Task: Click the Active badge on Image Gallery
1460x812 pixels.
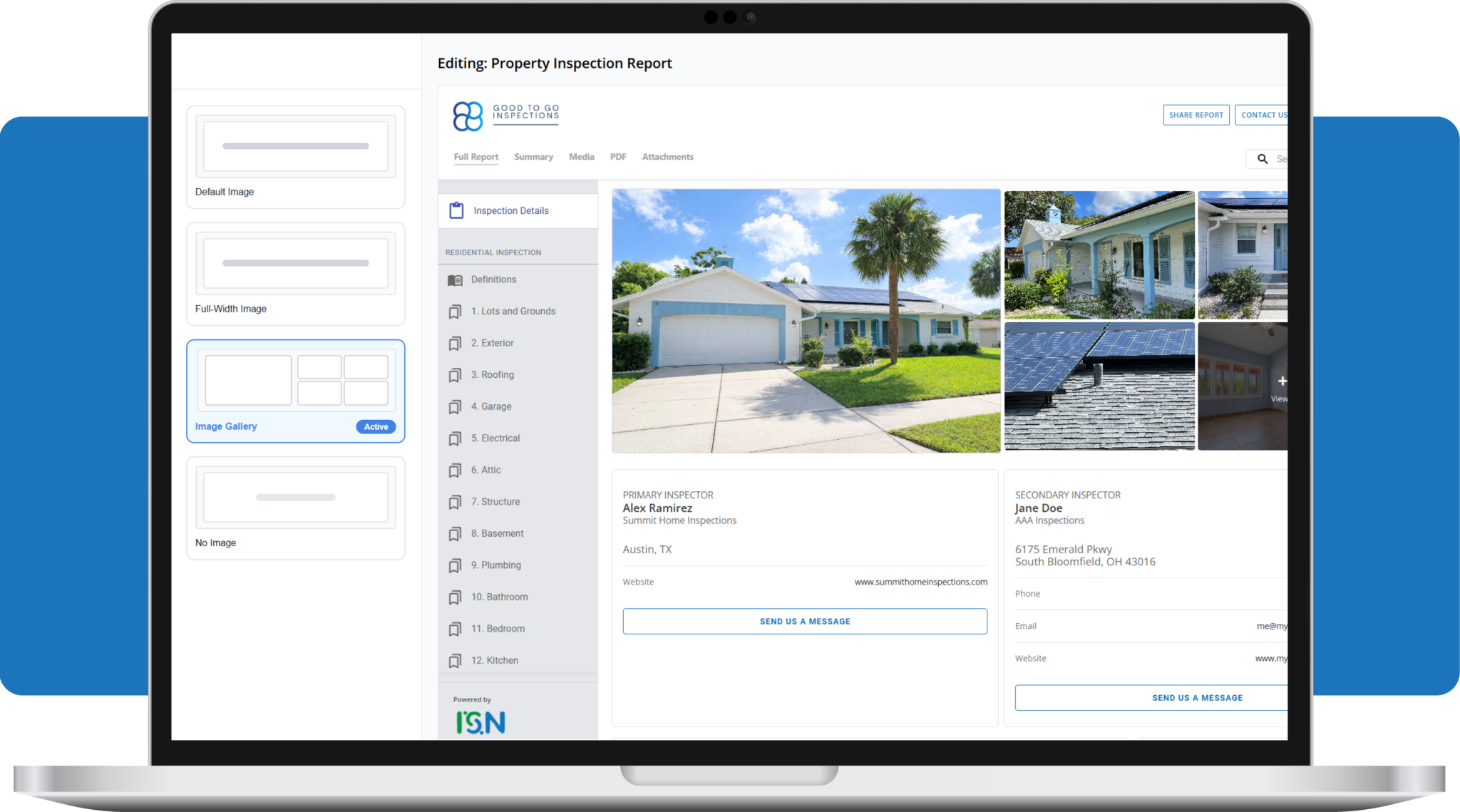Action: point(376,427)
